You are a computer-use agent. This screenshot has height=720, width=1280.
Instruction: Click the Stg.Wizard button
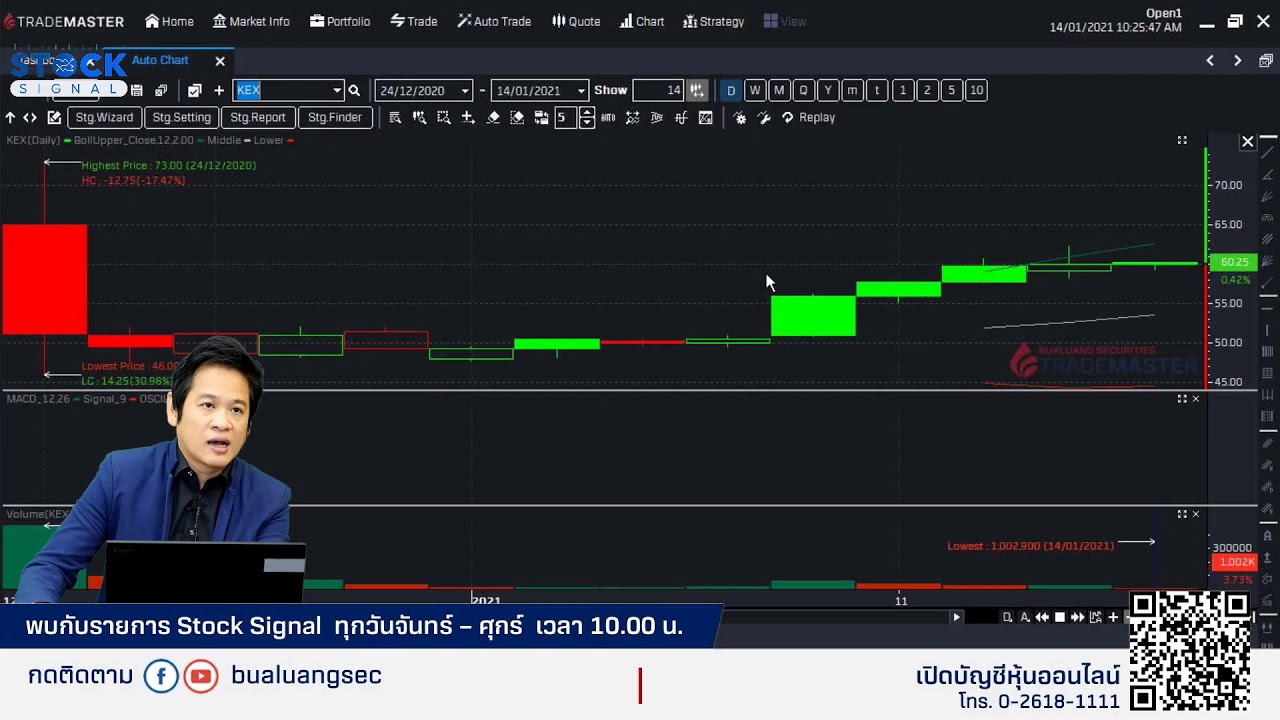point(104,117)
